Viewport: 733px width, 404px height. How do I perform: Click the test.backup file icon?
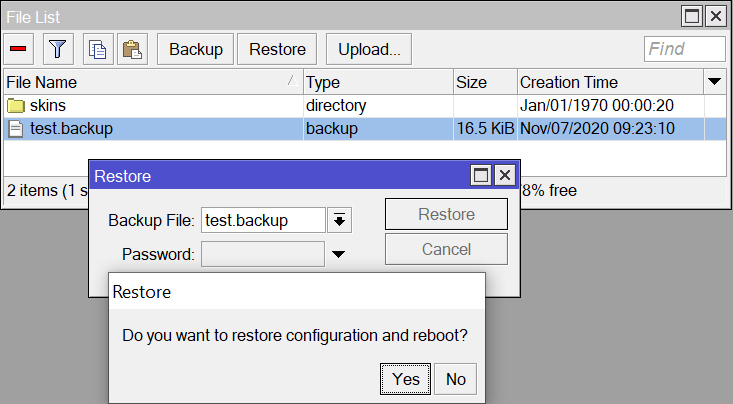[16, 129]
